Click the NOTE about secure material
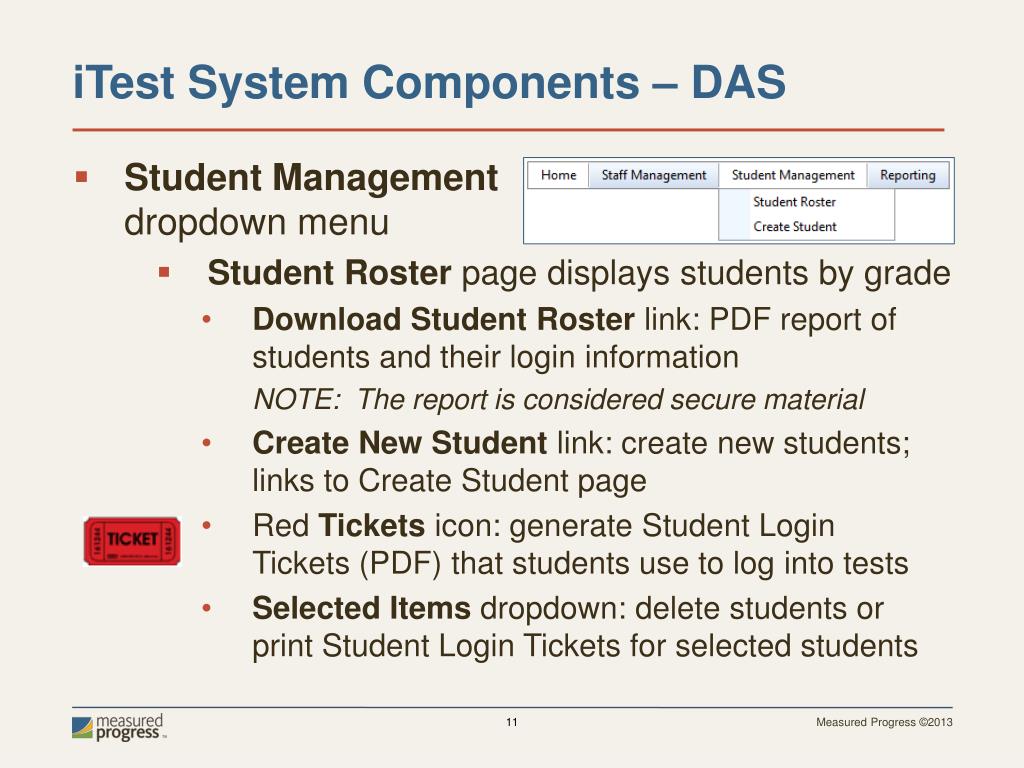The height and width of the screenshot is (768, 1024). click(559, 399)
